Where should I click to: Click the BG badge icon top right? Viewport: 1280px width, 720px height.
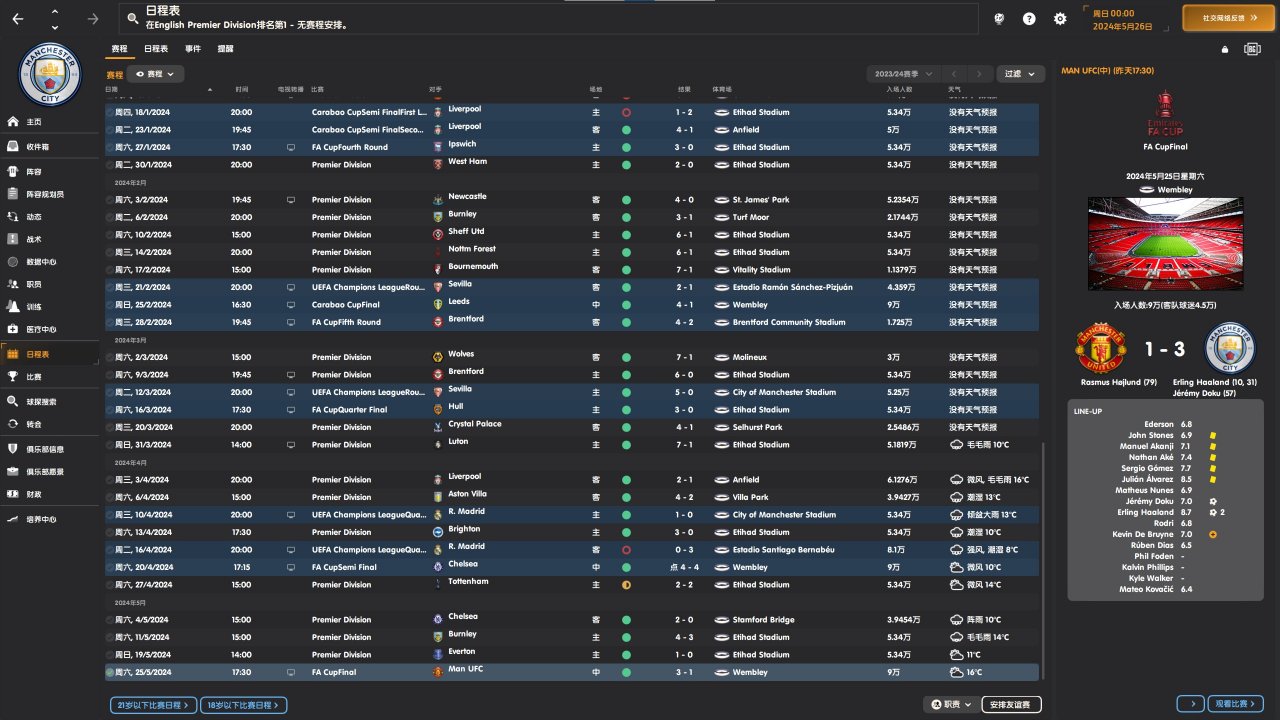1252,49
